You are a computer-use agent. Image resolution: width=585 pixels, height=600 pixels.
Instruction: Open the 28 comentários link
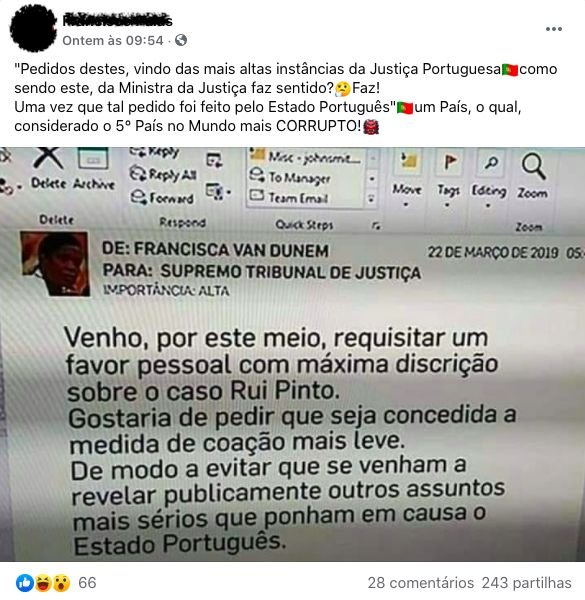(421, 583)
